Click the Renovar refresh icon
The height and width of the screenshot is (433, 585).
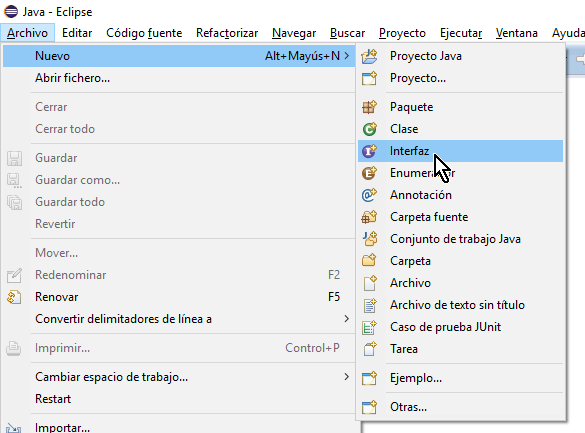pyautogui.click(x=14, y=297)
